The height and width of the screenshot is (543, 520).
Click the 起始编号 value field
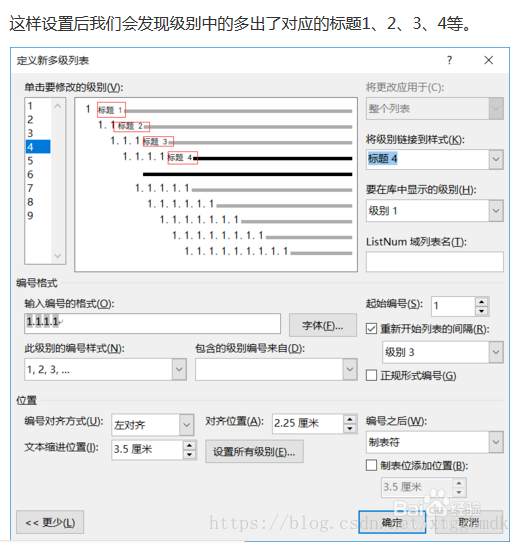453,306
